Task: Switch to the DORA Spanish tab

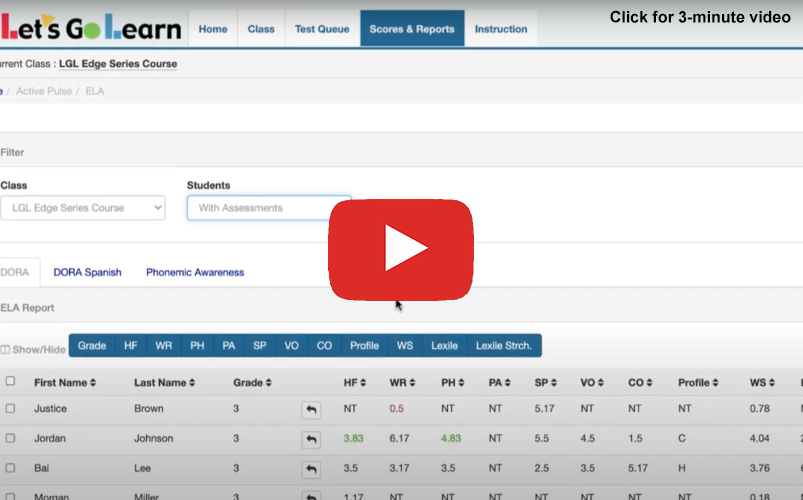Action: pos(87,272)
